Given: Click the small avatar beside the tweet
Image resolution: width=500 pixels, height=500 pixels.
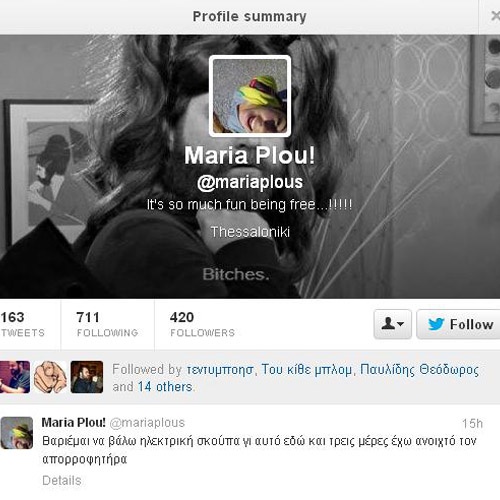Looking at the screenshot, I should click(17, 433).
